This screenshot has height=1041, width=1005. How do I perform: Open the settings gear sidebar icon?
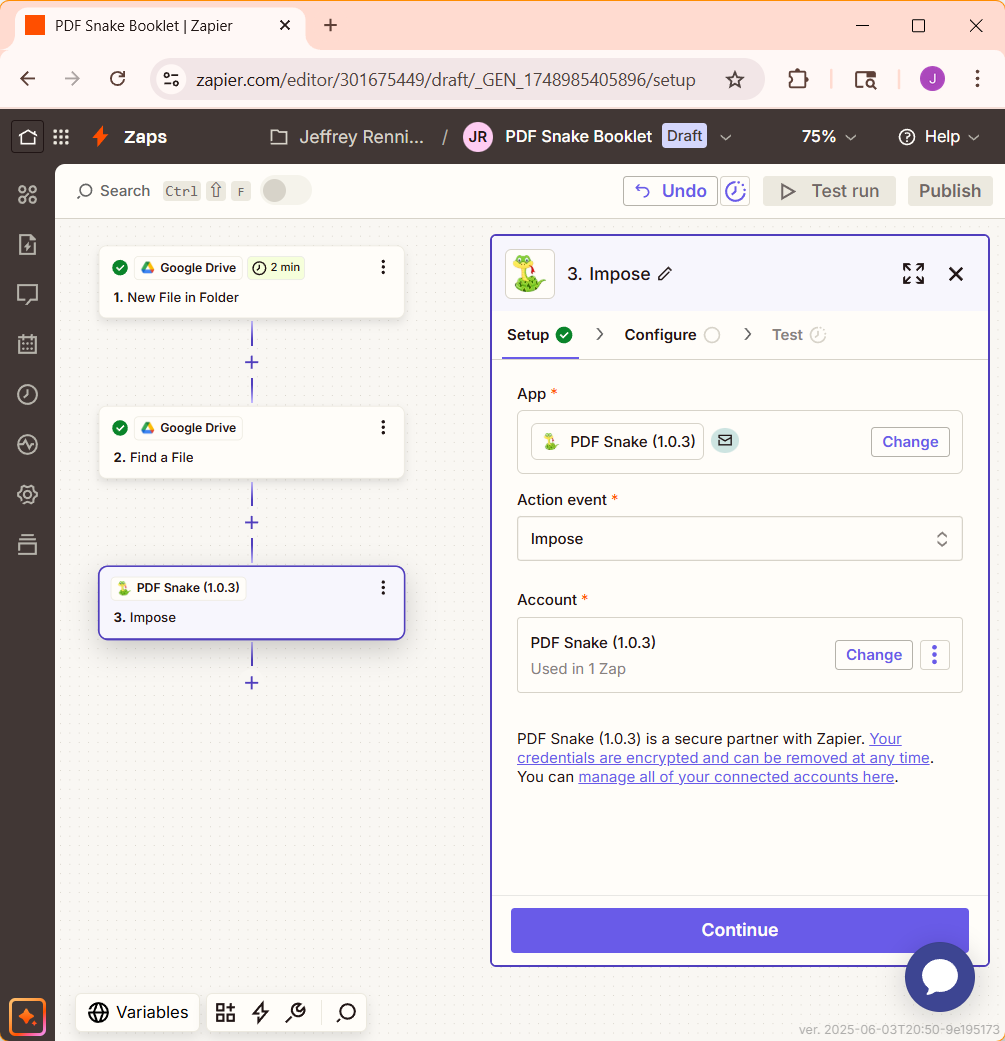tap(27, 494)
